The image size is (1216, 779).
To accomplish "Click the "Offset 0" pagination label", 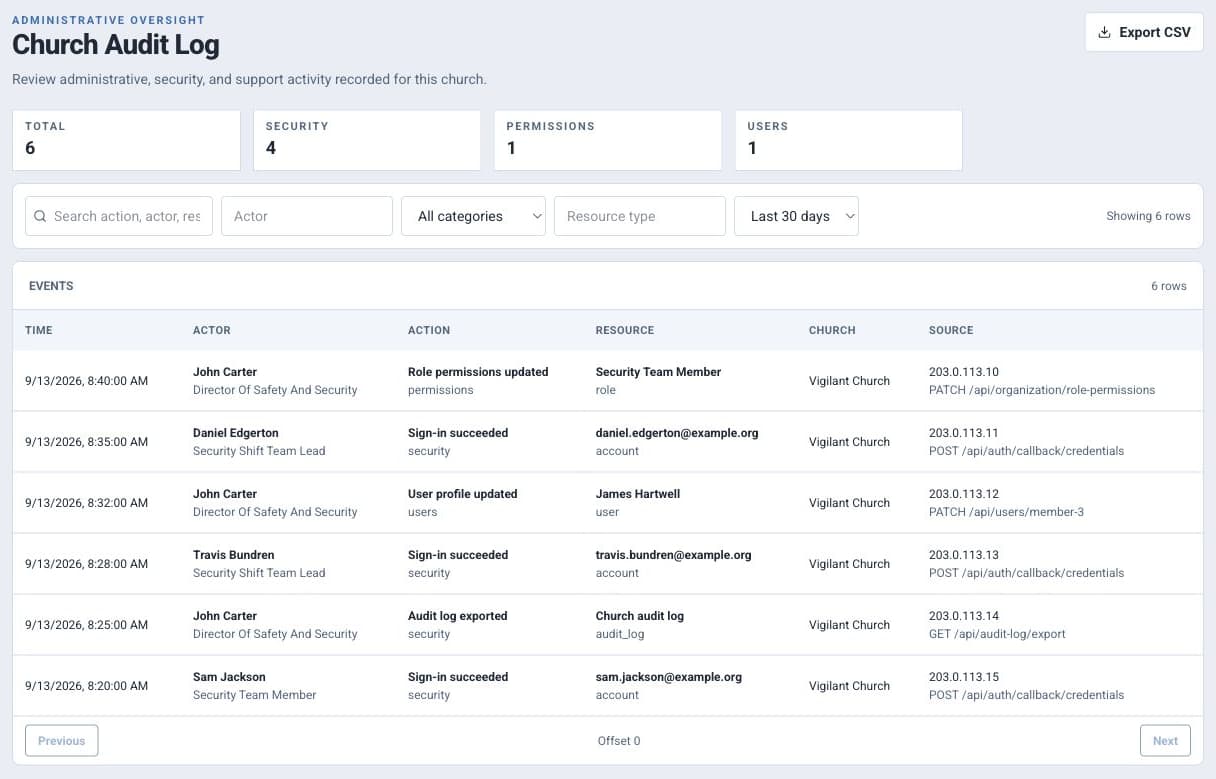I will coord(619,741).
